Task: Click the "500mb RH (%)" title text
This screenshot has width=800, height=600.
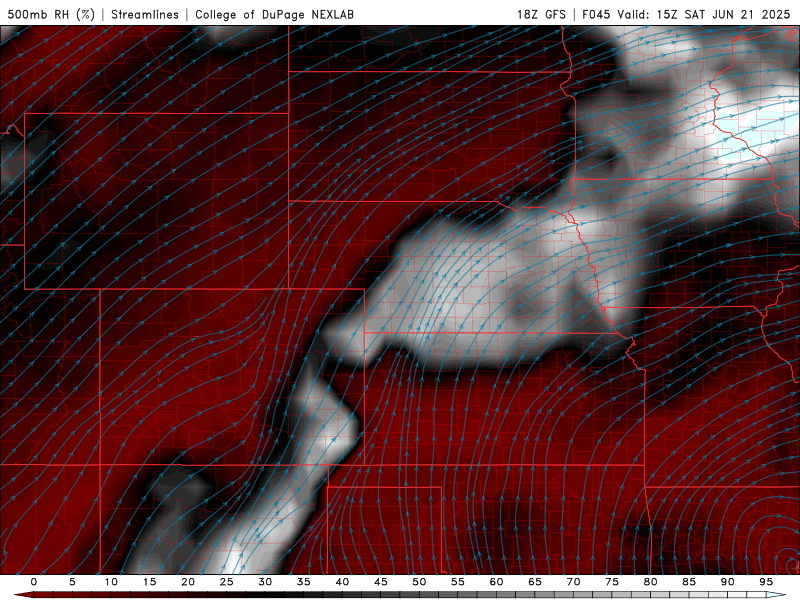Action: coord(51,14)
